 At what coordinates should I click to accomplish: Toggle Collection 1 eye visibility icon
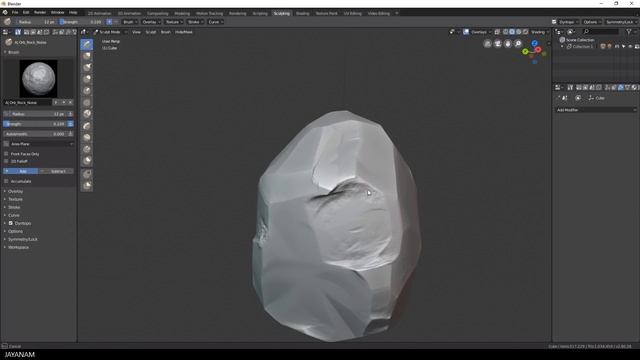[630, 47]
